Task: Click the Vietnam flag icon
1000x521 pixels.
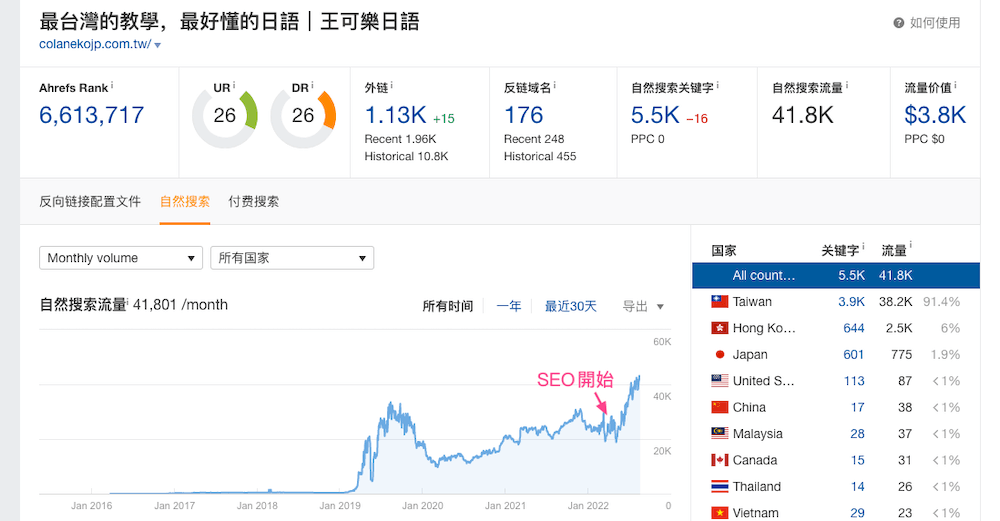Action: (x=719, y=513)
